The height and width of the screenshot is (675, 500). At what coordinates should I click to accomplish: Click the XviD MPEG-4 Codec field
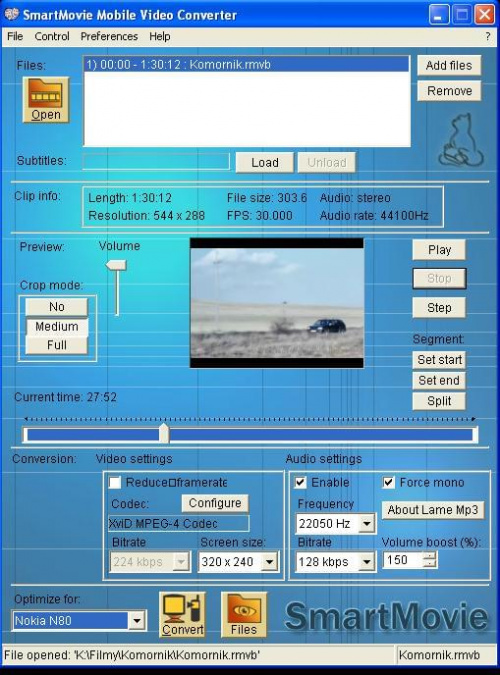click(x=178, y=524)
